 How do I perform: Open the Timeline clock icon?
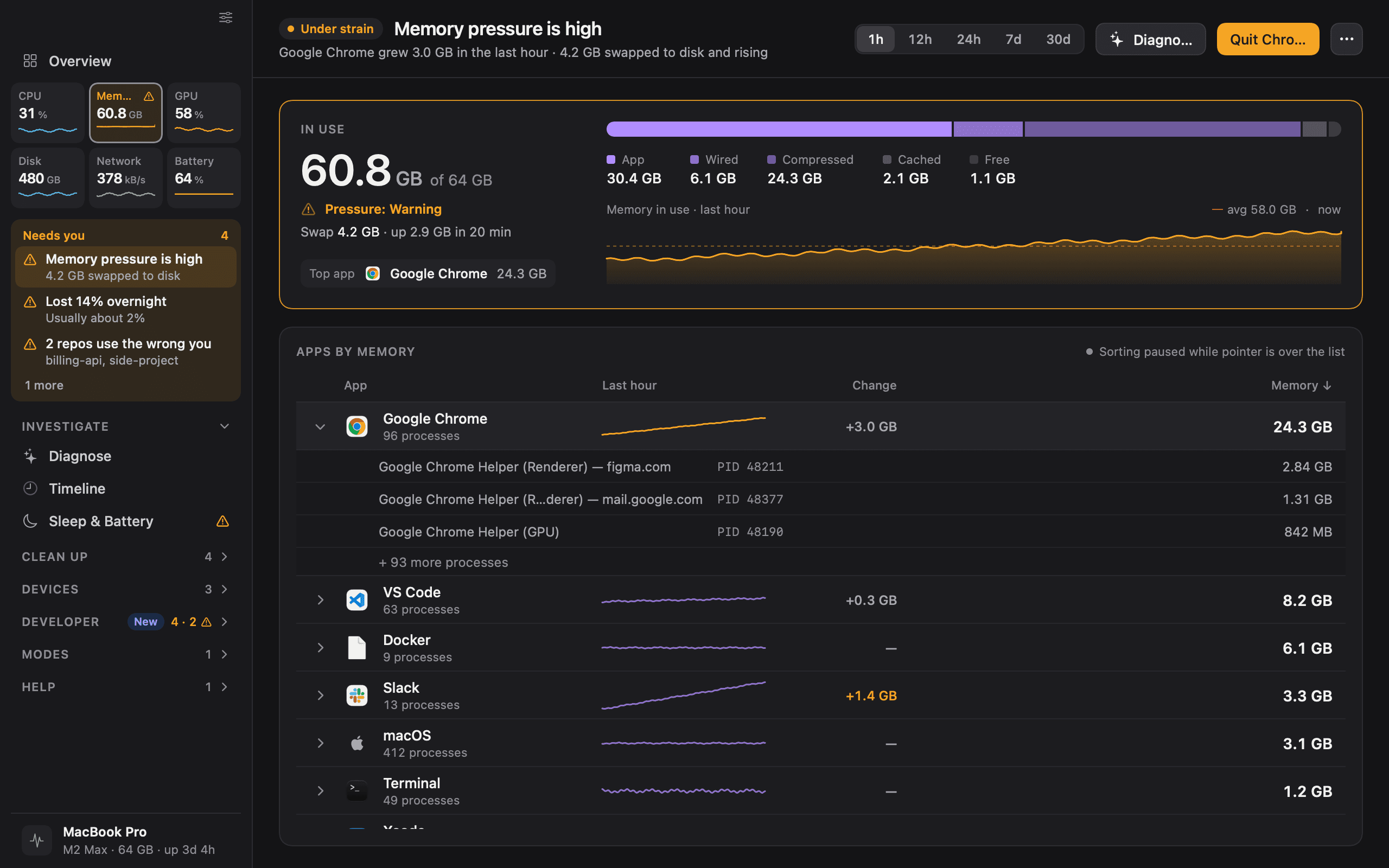(x=30, y=489)
